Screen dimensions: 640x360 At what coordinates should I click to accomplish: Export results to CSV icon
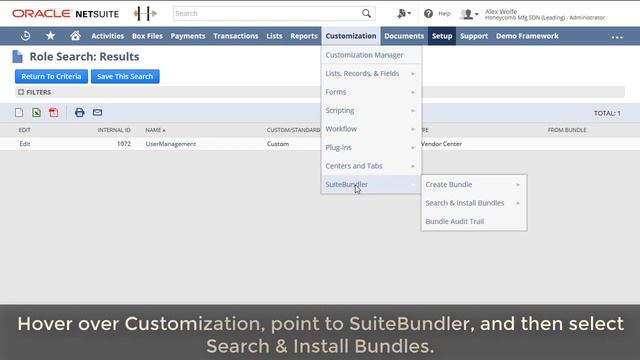click(19, 113)
